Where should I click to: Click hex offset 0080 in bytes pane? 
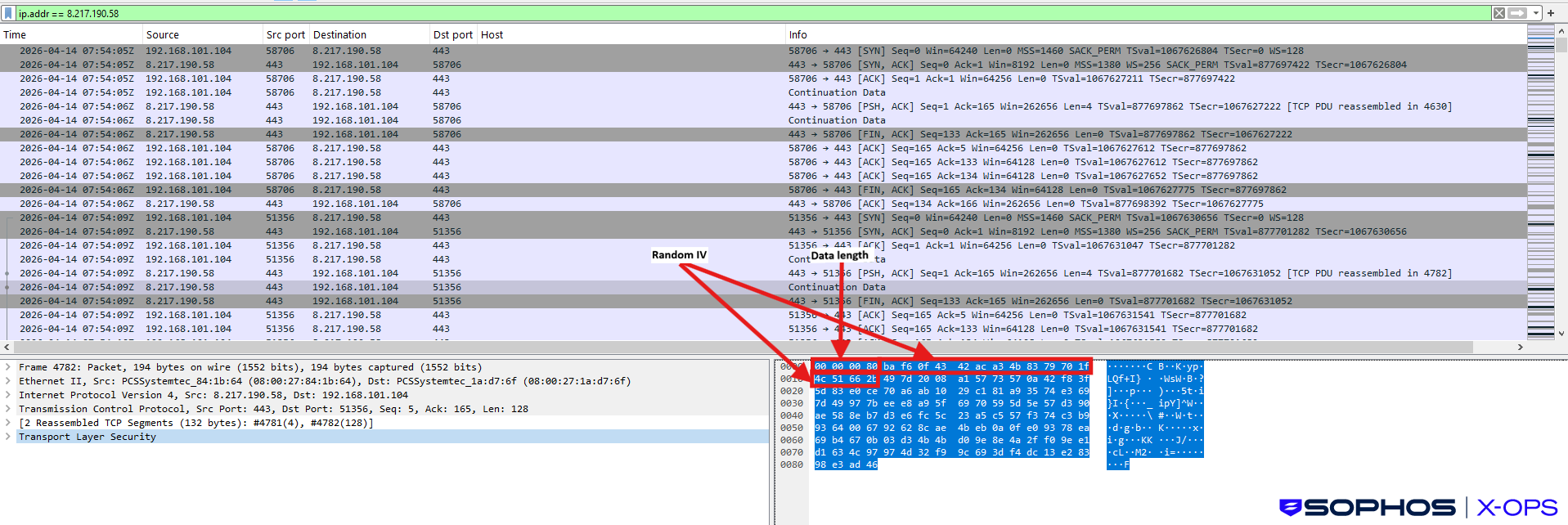click(x=792, y=464)
